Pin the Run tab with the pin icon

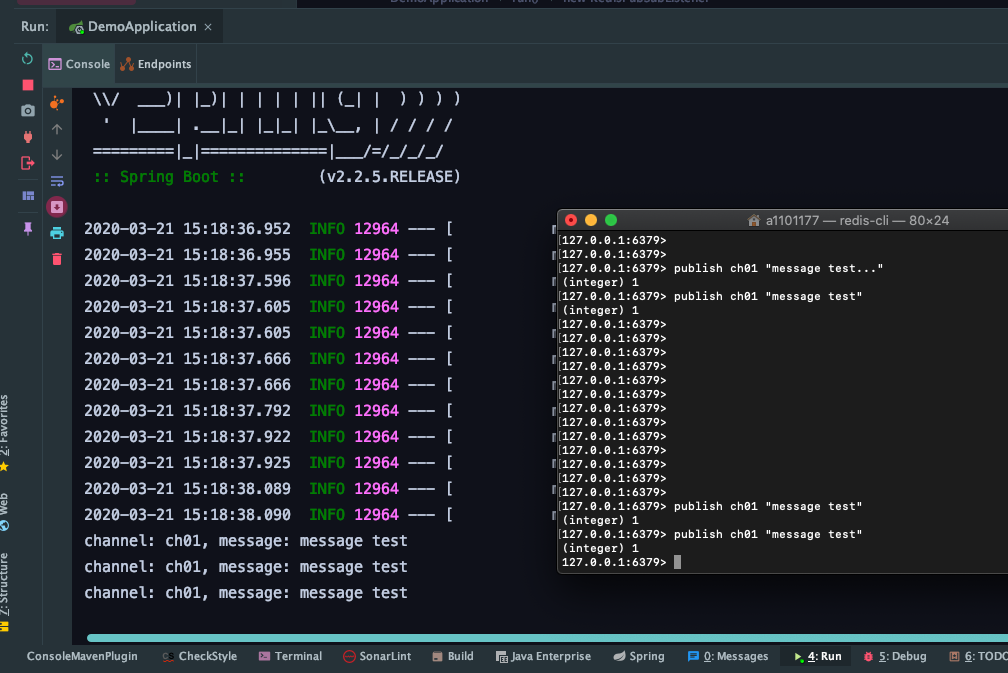[28, 228]
